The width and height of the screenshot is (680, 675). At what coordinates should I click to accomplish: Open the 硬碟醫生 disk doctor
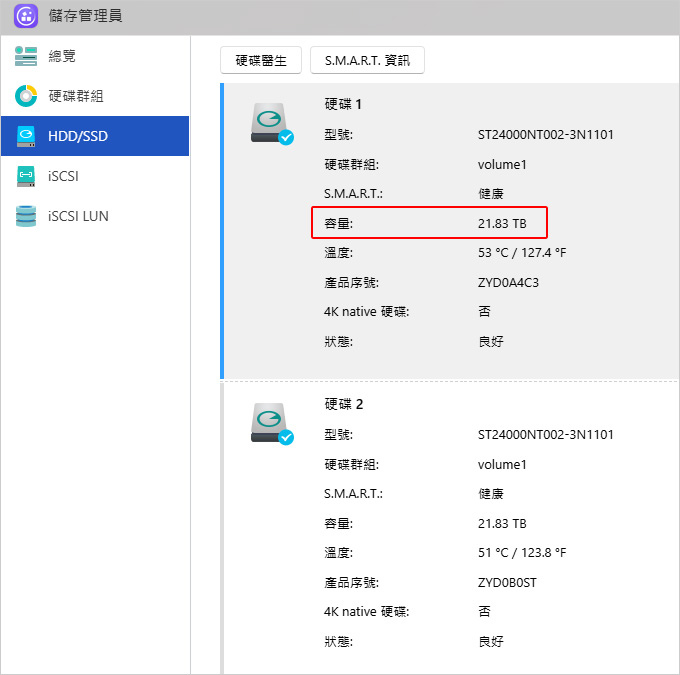click(x=261, y=60)
